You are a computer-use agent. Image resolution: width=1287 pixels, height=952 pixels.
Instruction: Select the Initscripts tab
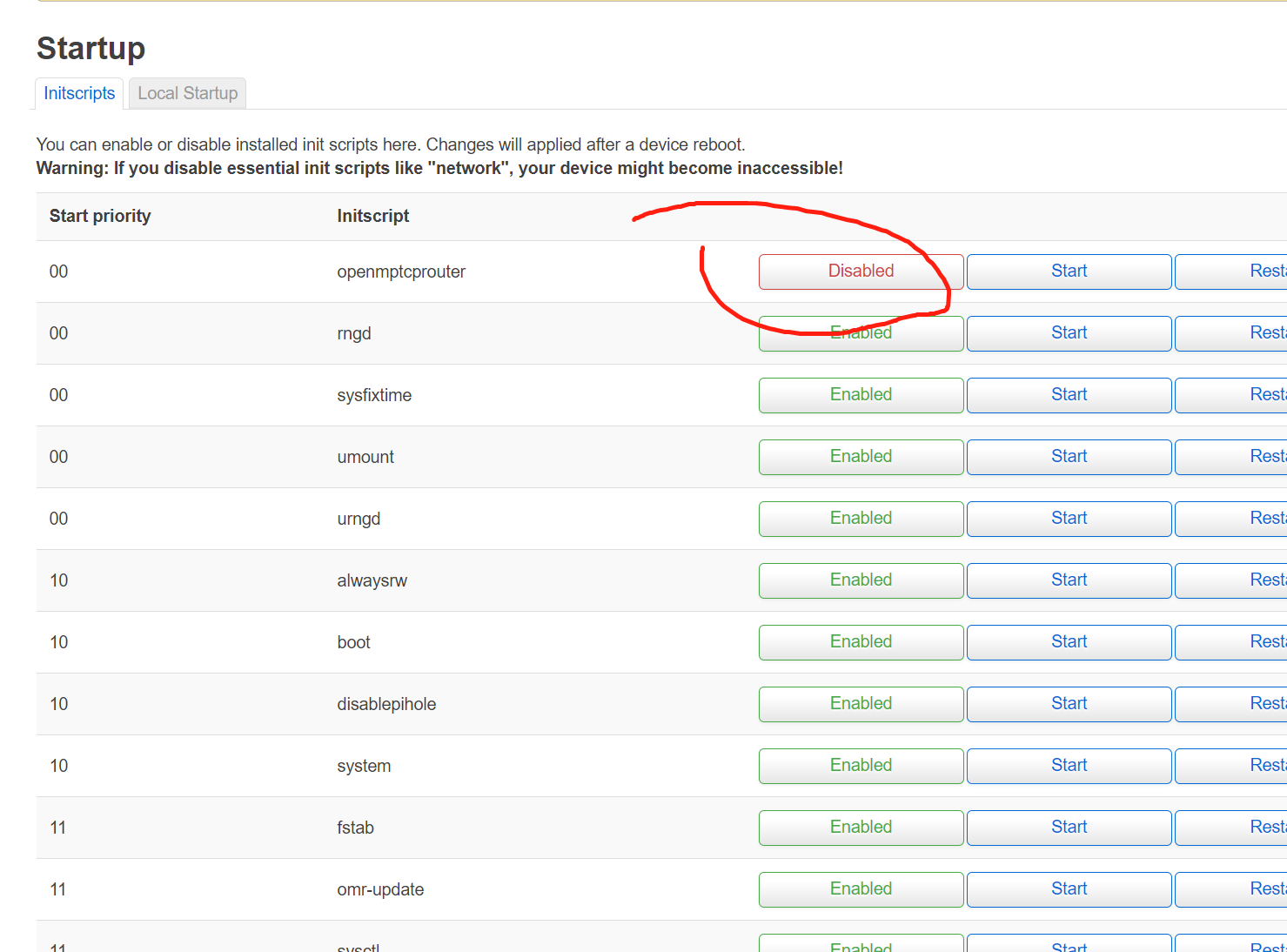click(x=79, y=93)
